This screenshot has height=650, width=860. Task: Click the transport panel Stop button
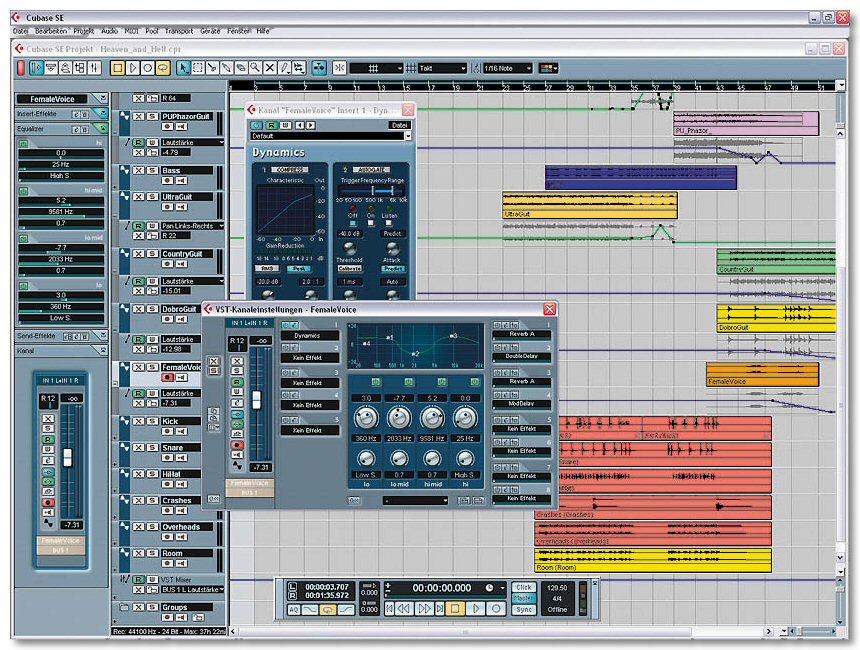(x=455, y=608)
